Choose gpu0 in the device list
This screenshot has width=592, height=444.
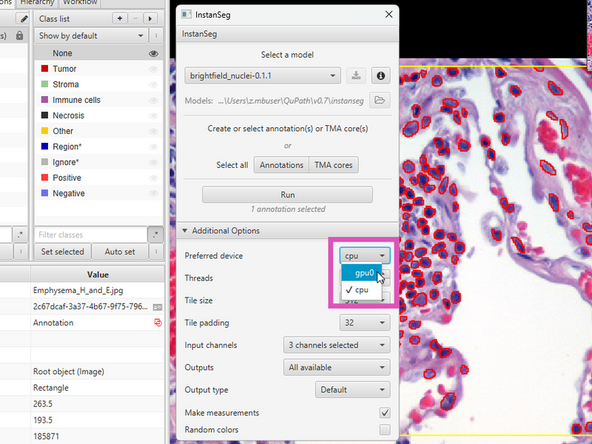click(361, 273)
